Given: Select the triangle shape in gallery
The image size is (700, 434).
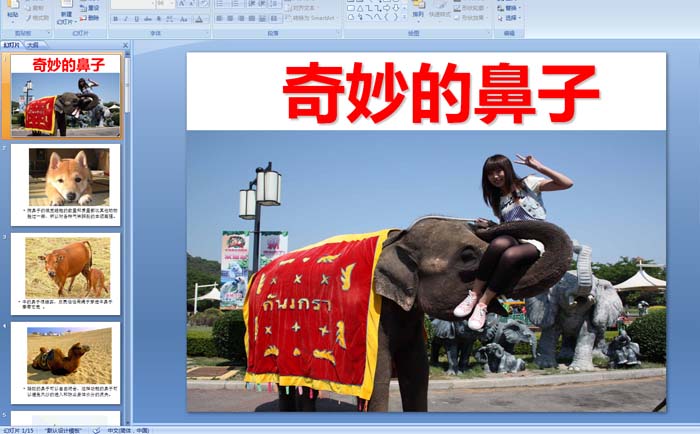Looking at the screenshot, I should click(x=360, y=8).
